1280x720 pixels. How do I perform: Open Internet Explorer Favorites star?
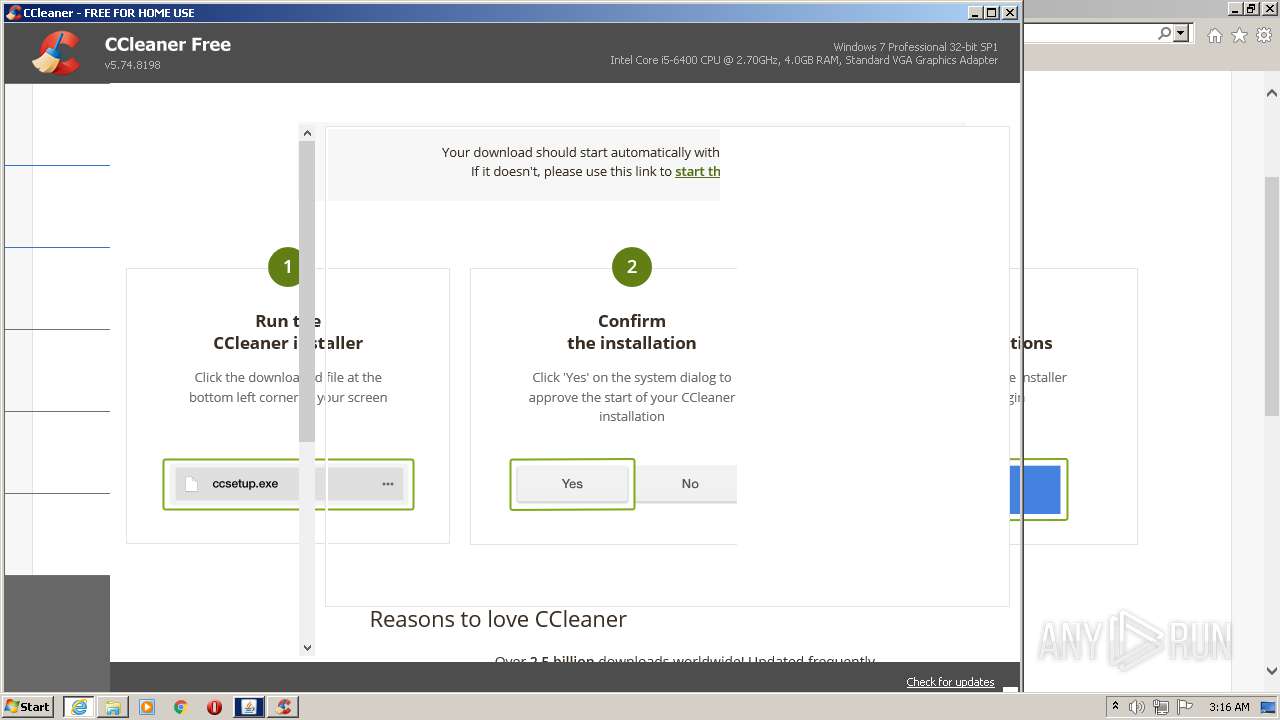pos(1239,35)
